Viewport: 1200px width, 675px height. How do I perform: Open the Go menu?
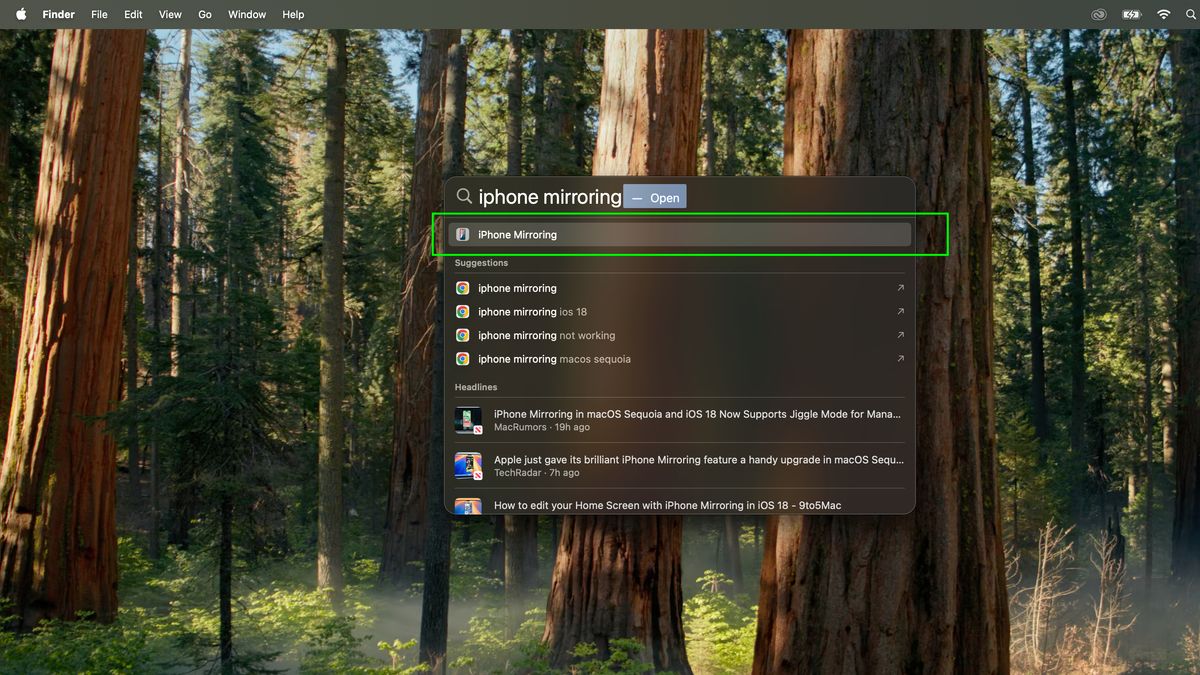pyautogui.click(x=205, y=15)
